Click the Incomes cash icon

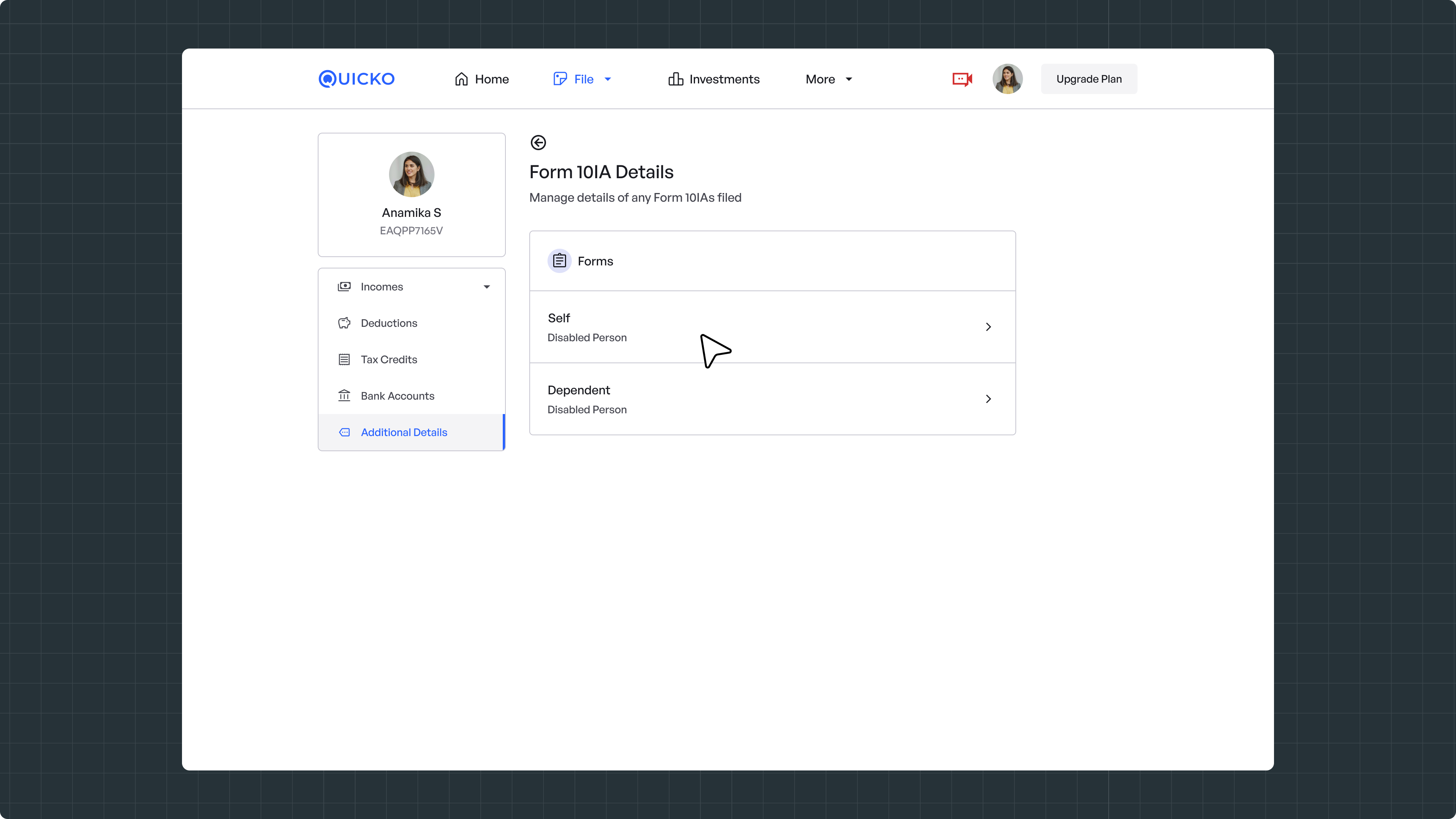(344, 287)
